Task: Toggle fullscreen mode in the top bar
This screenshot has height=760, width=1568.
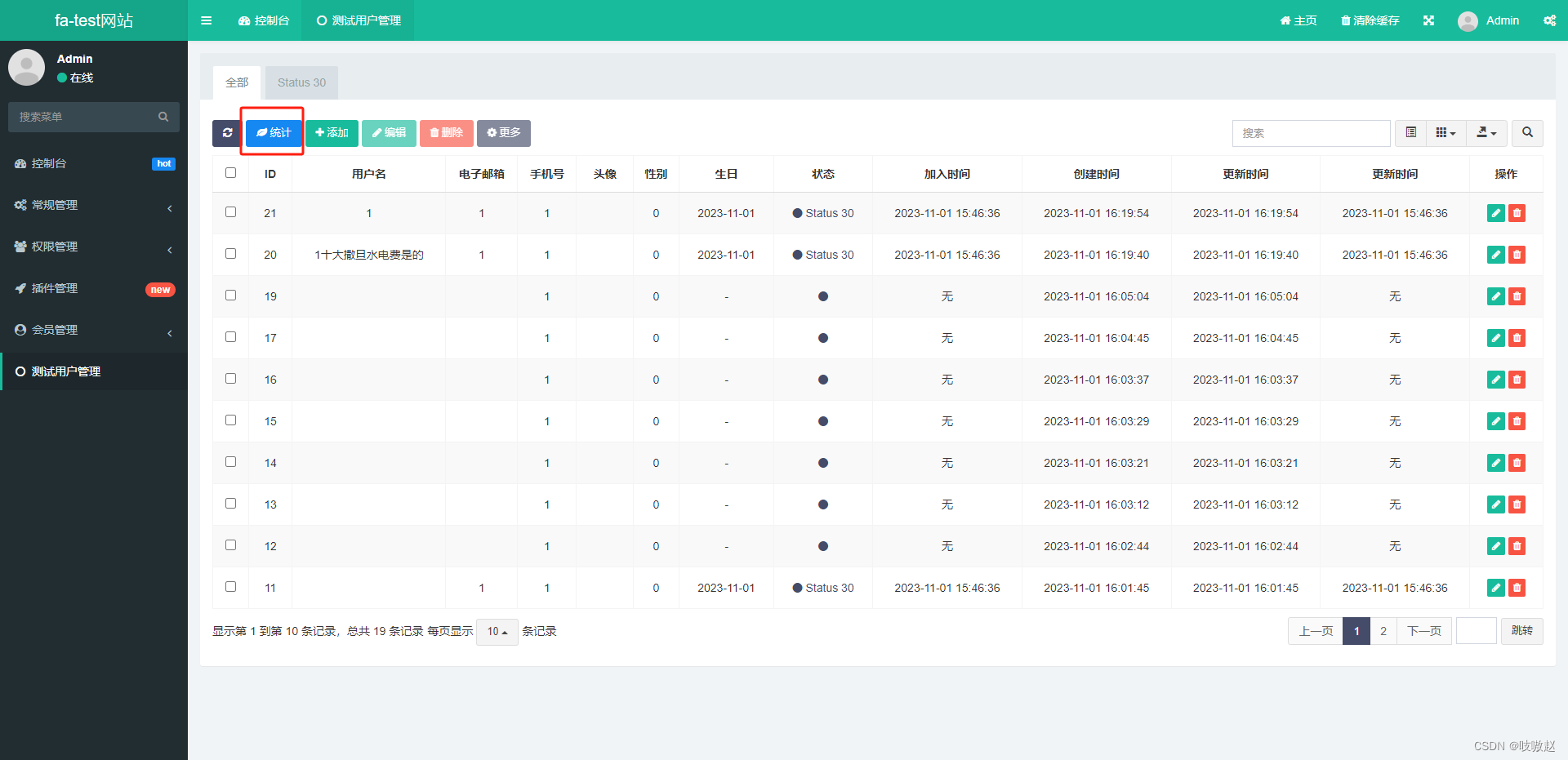Action: click(x=1428, y=20)
